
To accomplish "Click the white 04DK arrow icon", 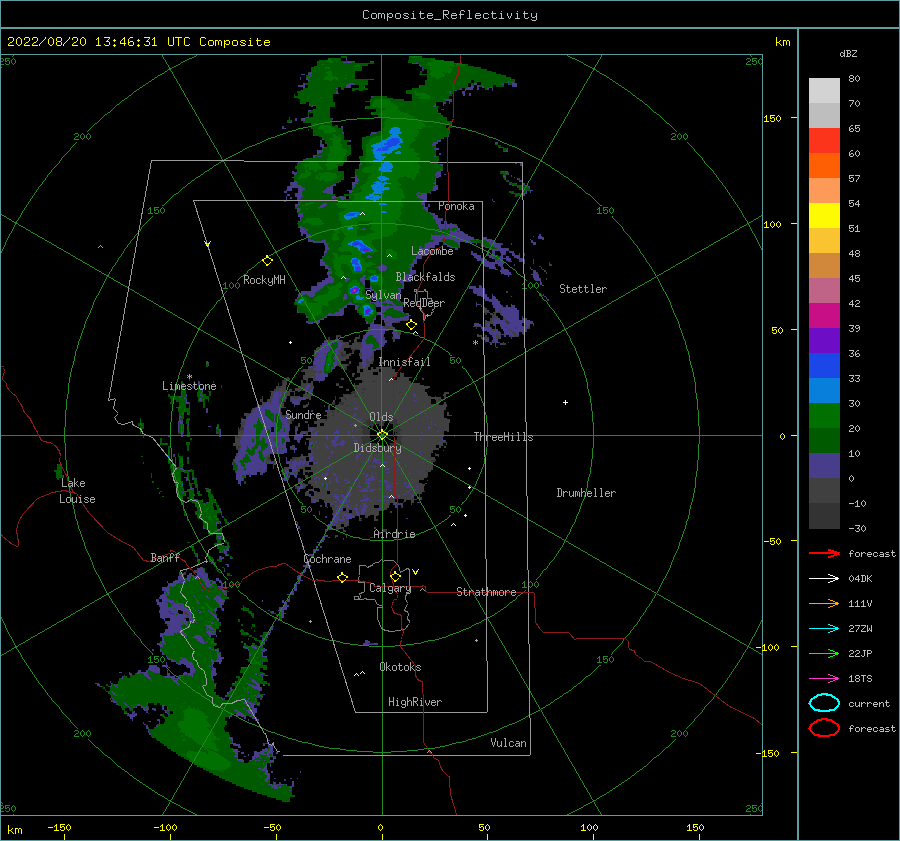I will tap(824, 578).
